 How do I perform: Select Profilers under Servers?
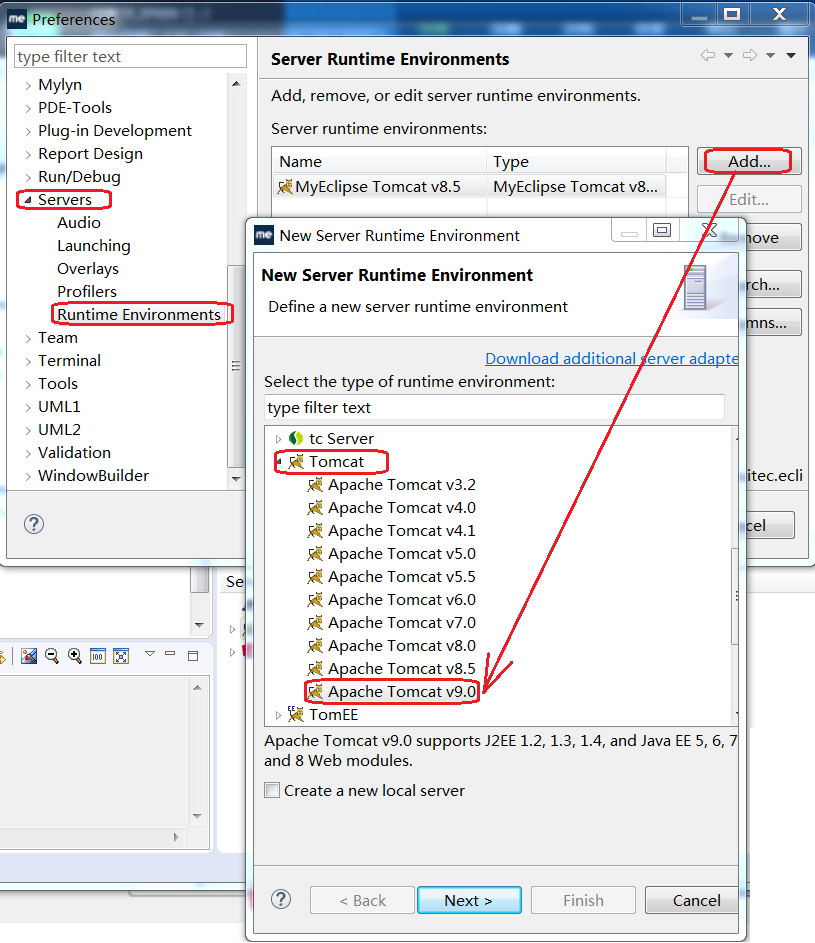tap(87, 292)
